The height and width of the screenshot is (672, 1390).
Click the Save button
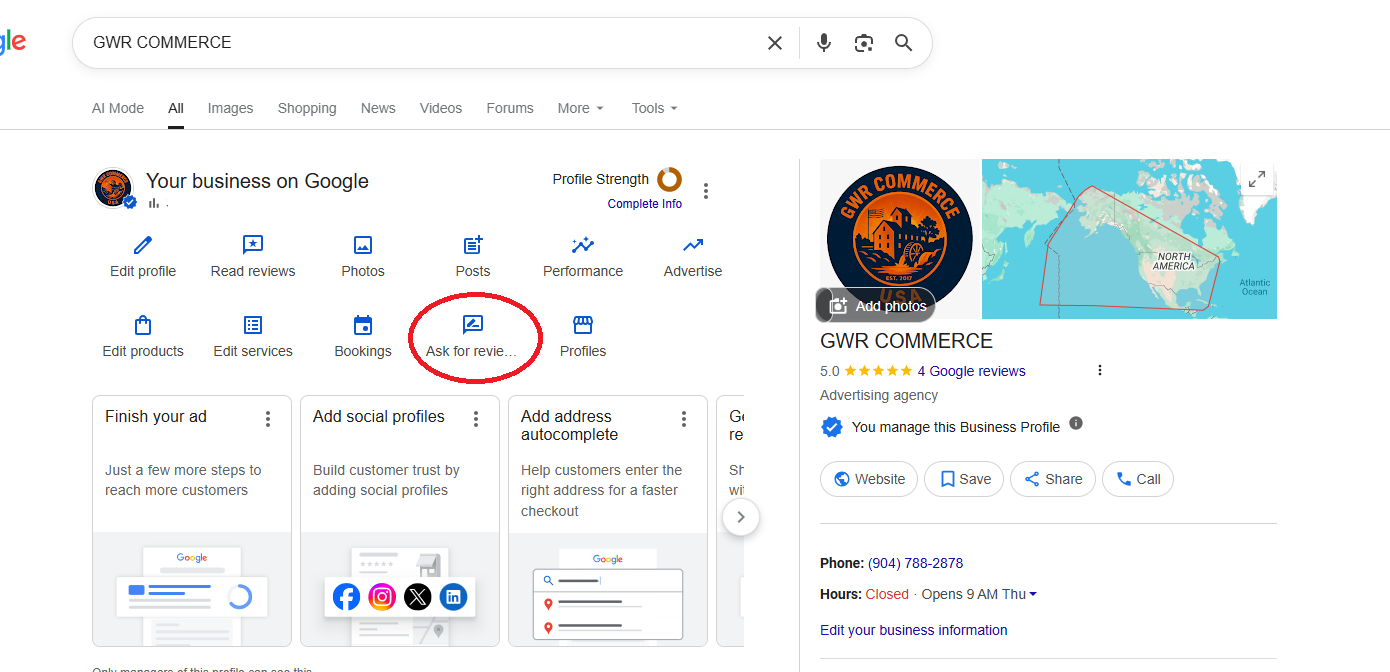click(964, 479)
